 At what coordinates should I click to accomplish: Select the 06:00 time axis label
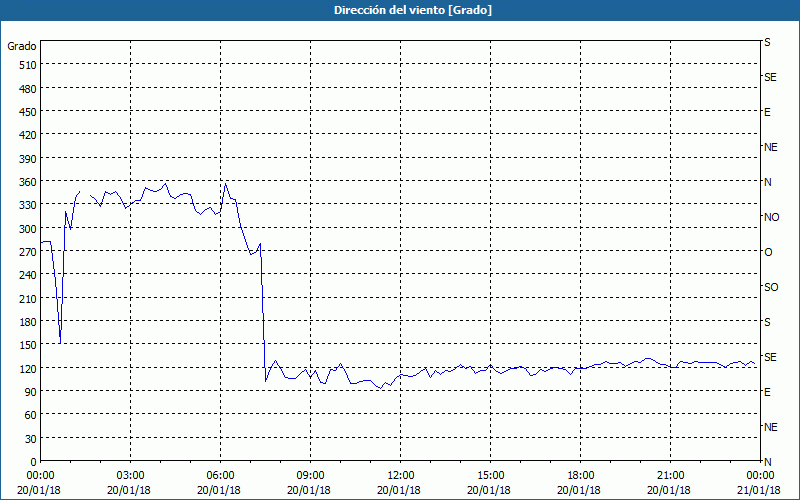coord(220,476)
